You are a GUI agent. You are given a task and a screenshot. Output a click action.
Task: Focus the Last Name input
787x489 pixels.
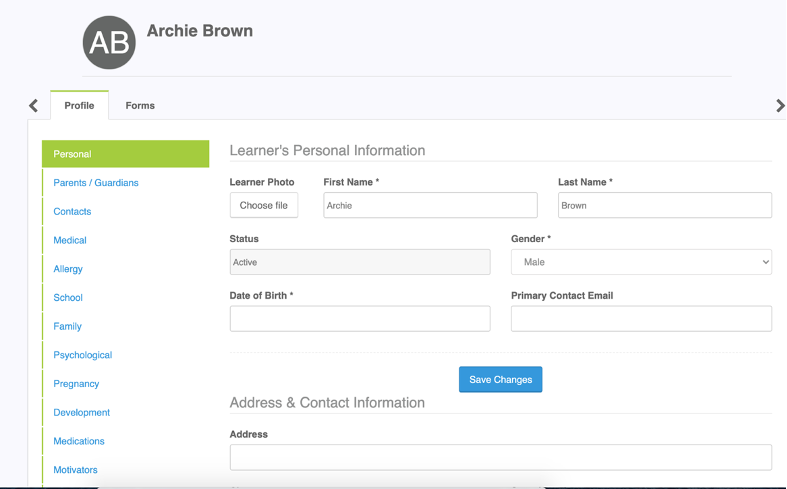tap(665, 205)
